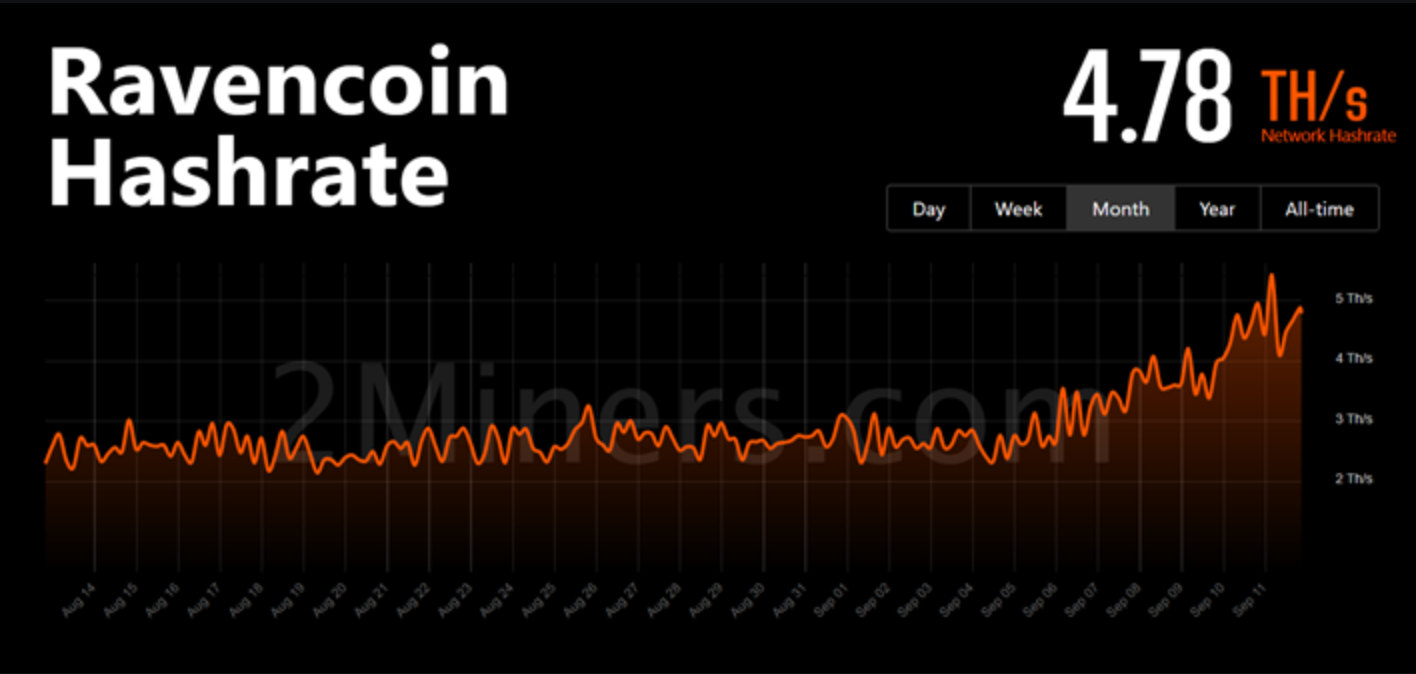1416x674 pixels.
Task: Select the Week range tab
Action: [x=1018, y=209]
